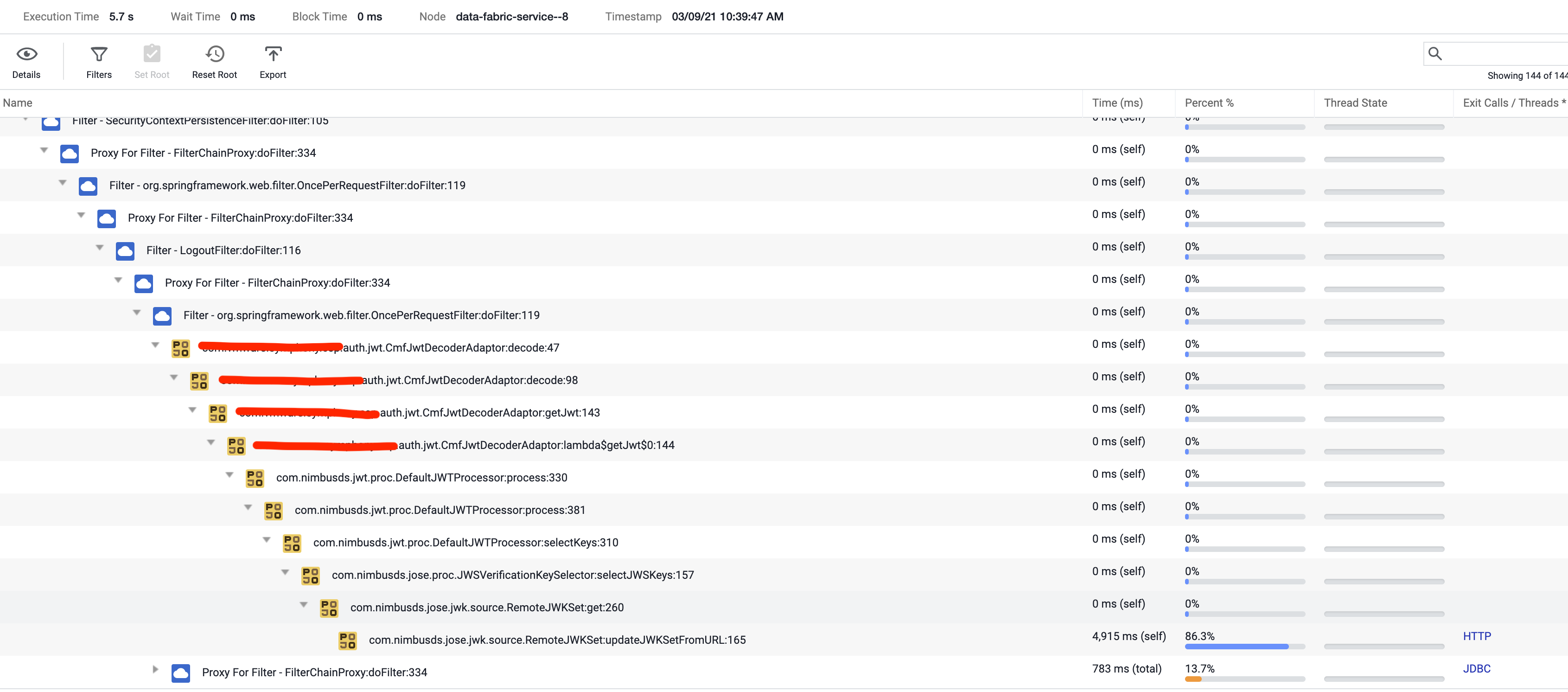Click the LogoutFilter cloud icon

pos(125,250)
